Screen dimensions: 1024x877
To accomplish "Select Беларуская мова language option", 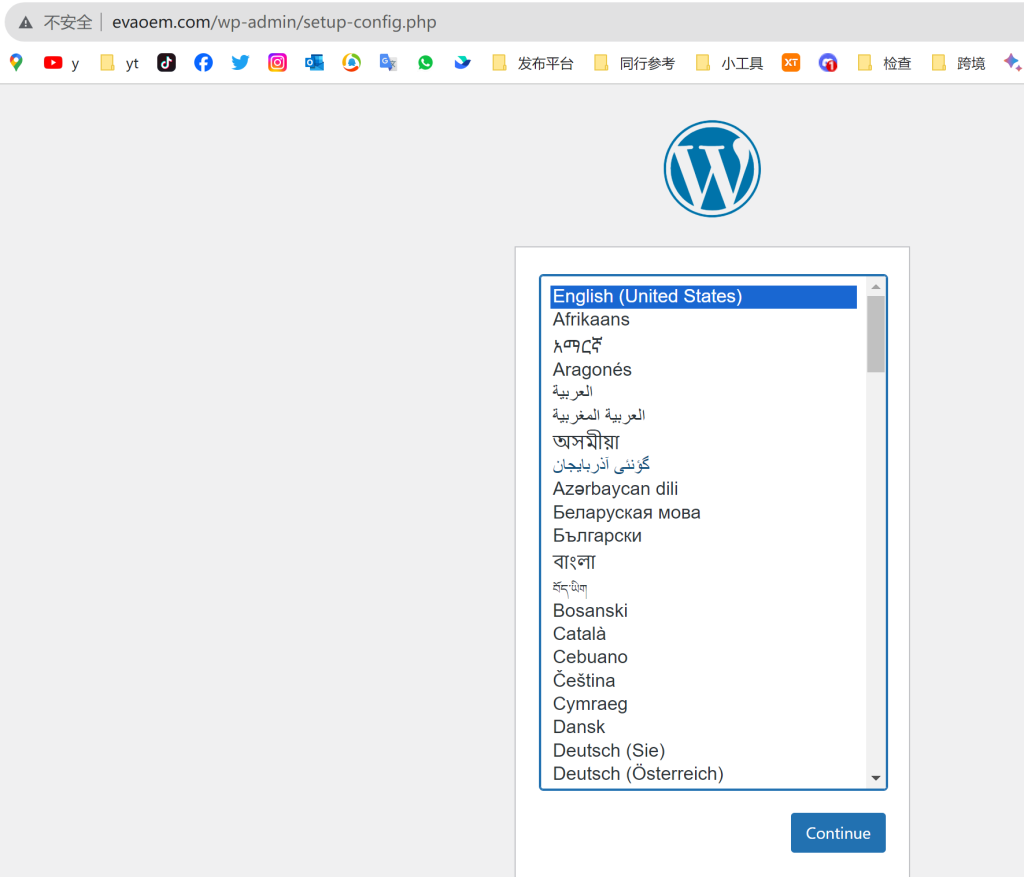I will [x=703, y=513].
